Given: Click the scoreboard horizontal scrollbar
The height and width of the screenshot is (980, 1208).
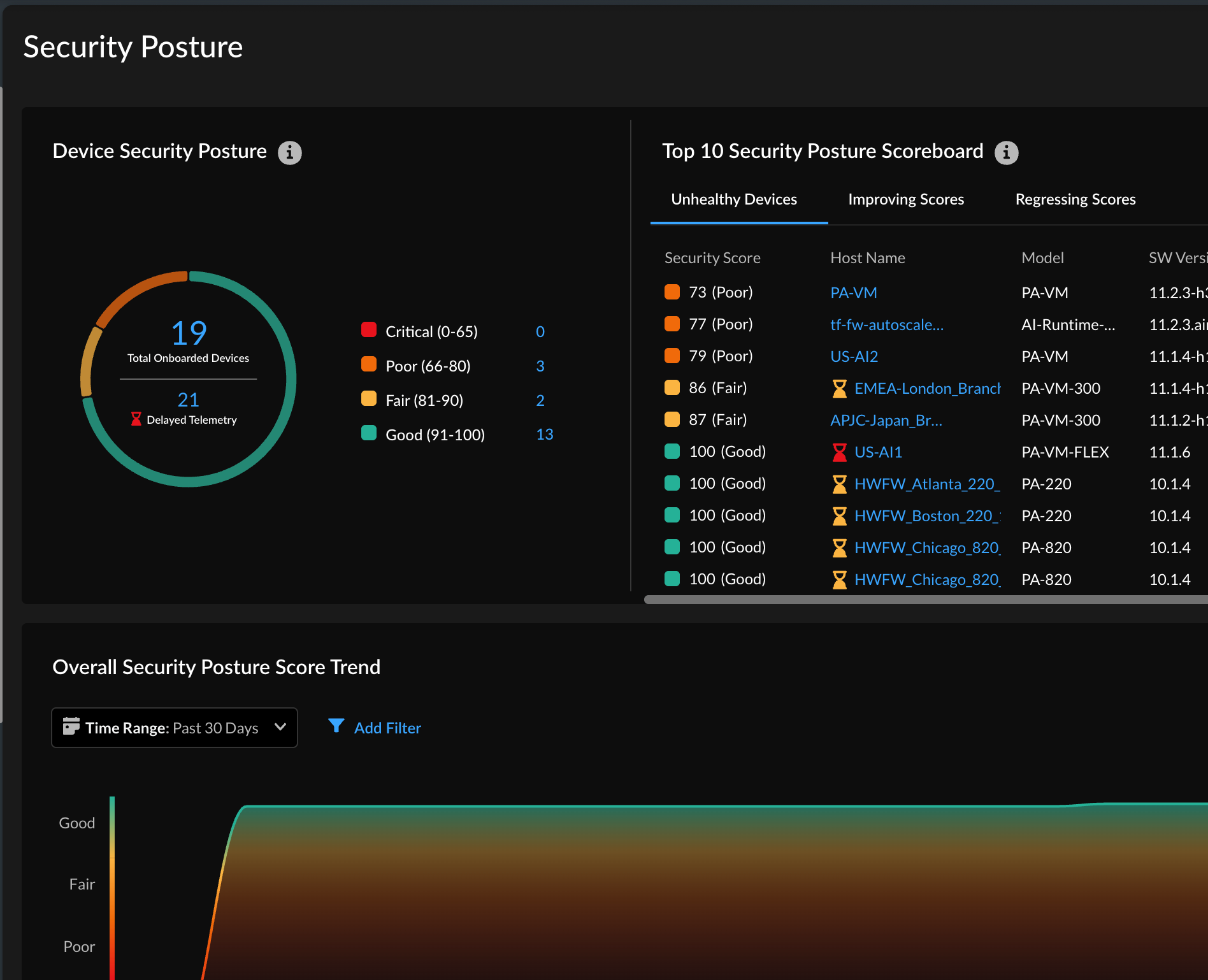Looking at the screenshot, I should (x=924, y=600).
